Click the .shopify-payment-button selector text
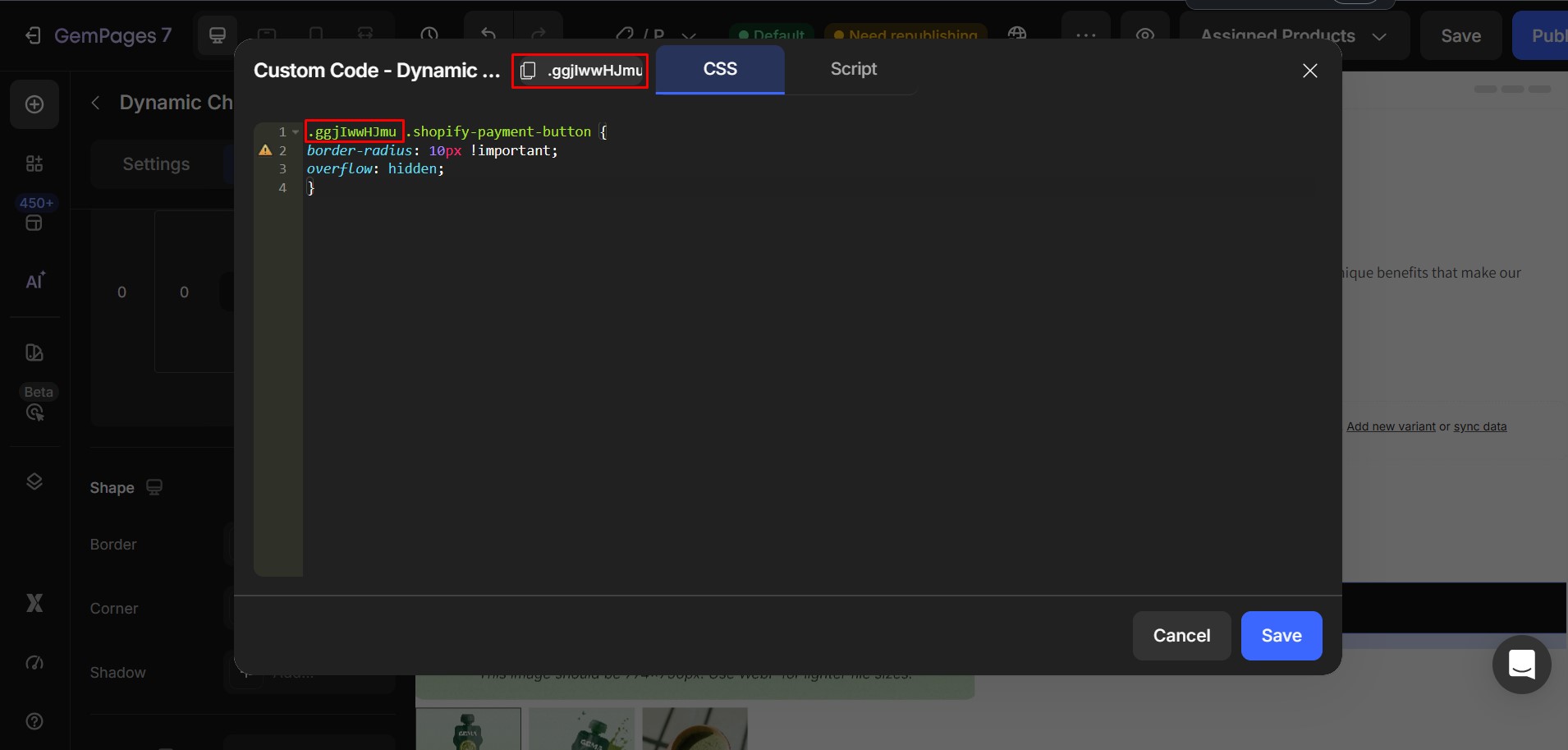Viewport: 1568px width, 750px height. (x=498, y=131)
